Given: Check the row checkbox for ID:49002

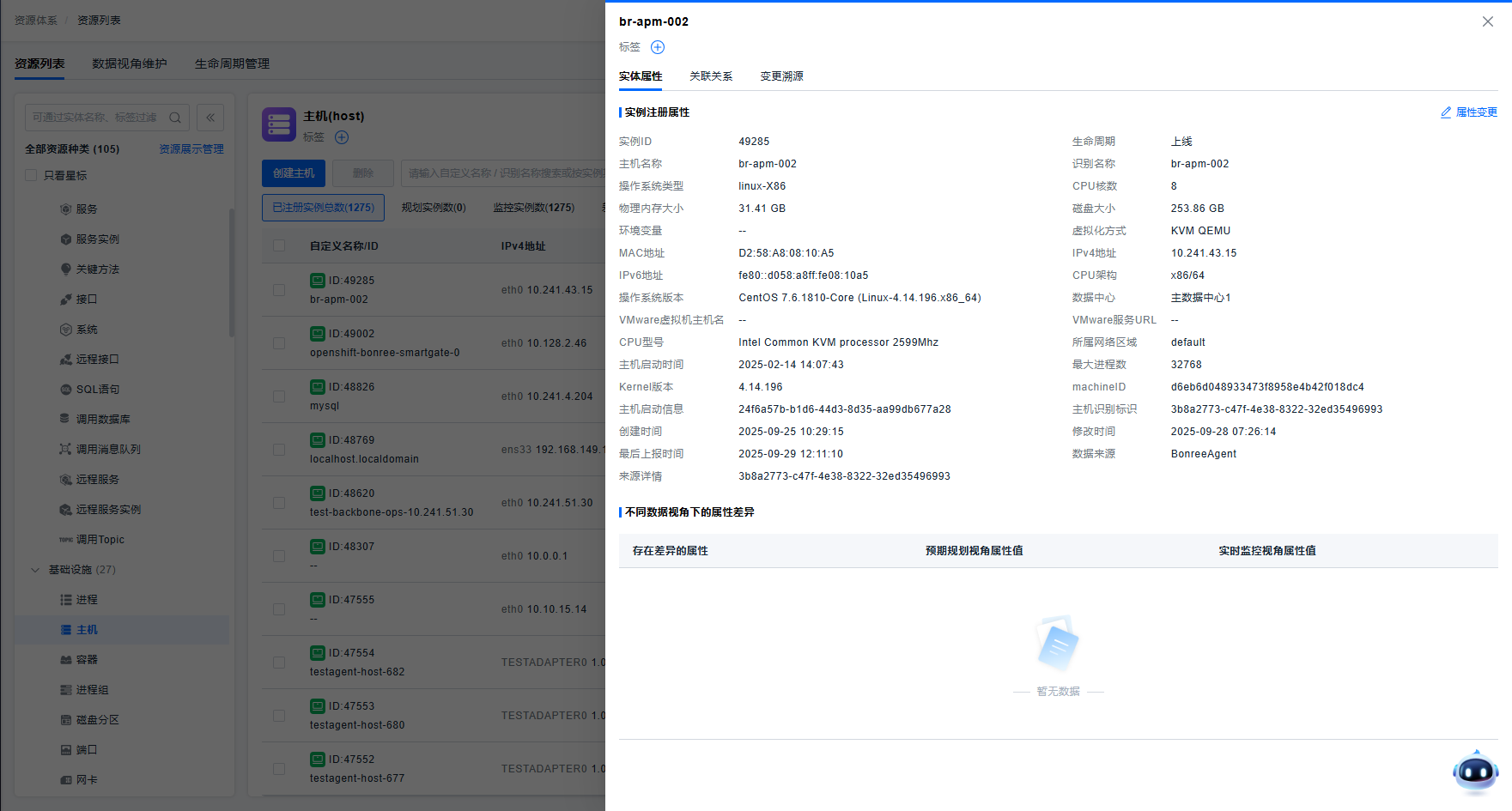Looking at the screenshot, I should (279, 343).
